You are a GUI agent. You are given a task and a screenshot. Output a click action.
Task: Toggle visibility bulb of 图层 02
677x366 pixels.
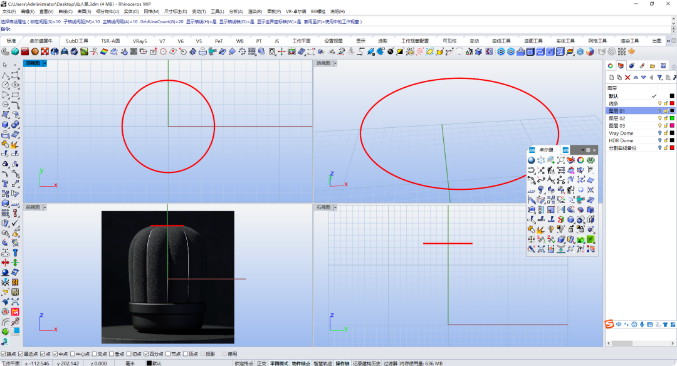coord(660,118)
